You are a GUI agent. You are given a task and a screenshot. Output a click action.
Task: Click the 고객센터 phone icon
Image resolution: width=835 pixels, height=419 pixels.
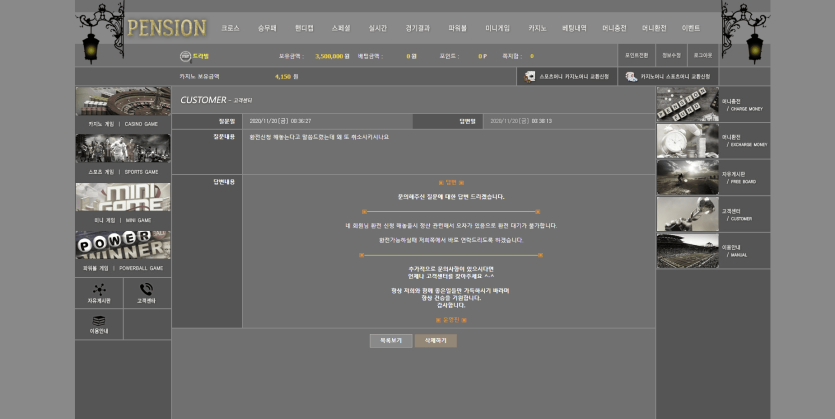[146, 289]
